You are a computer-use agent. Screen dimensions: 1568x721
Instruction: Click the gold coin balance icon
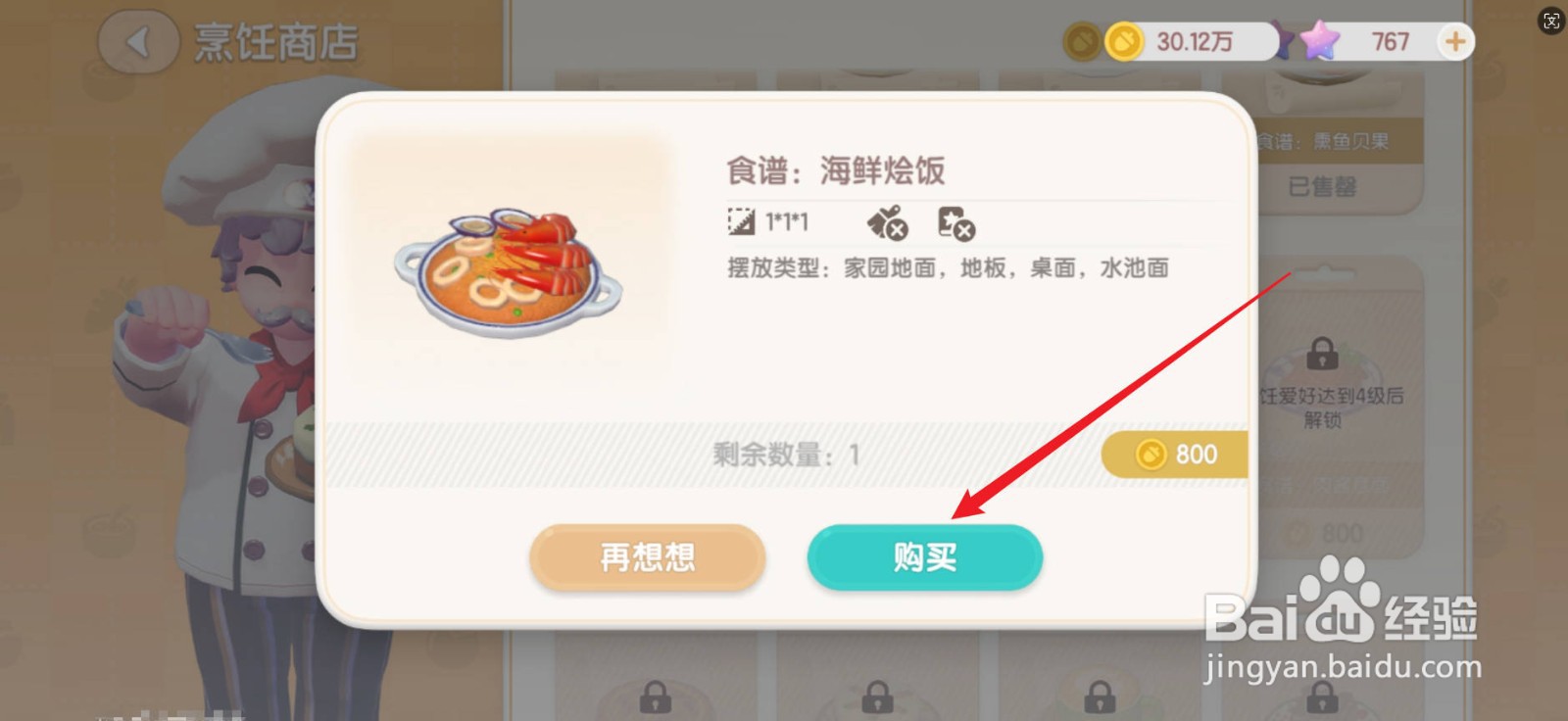click(1124, 42)
